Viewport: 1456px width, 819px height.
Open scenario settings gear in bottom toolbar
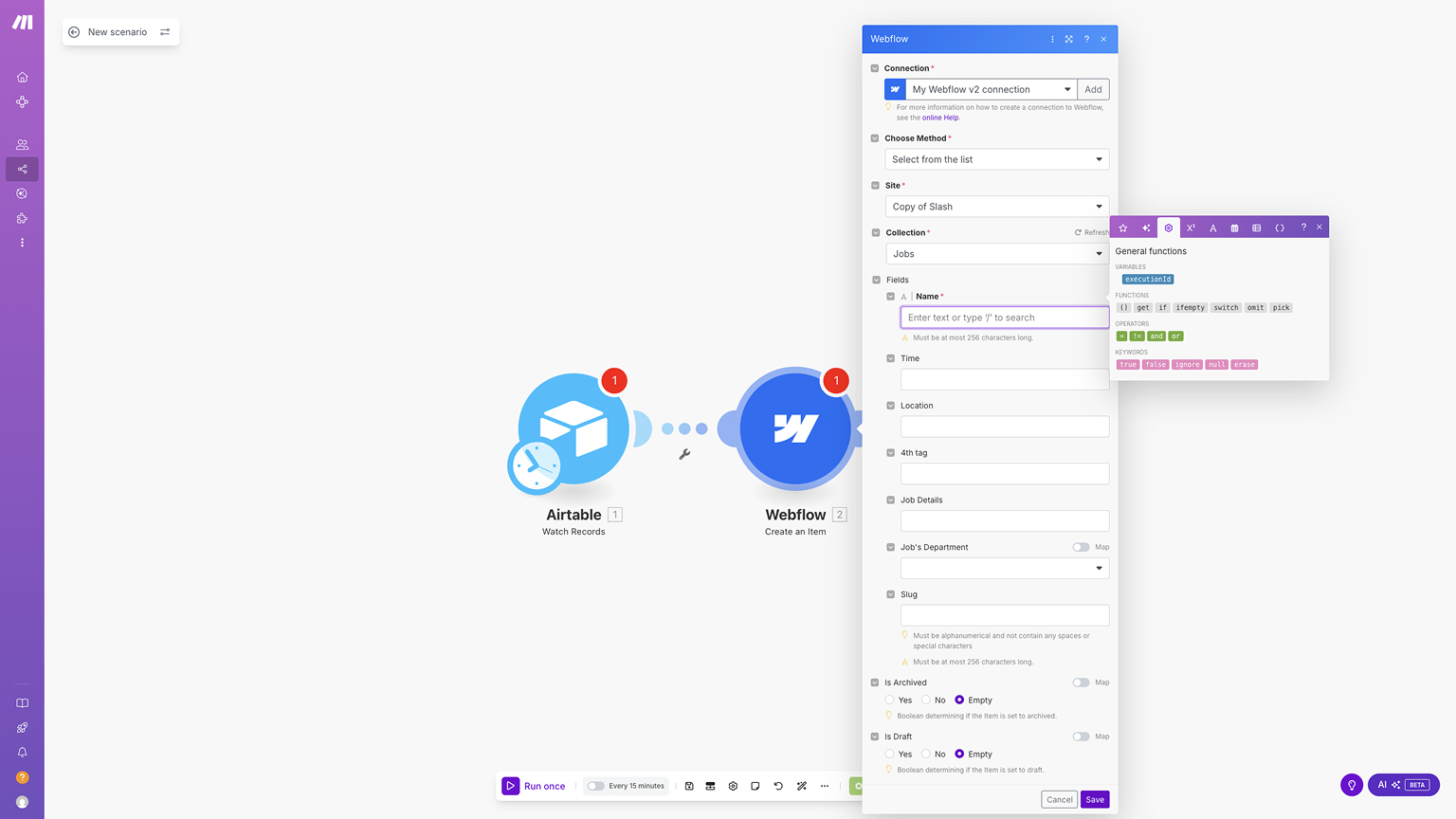click(x=733, y=786)
